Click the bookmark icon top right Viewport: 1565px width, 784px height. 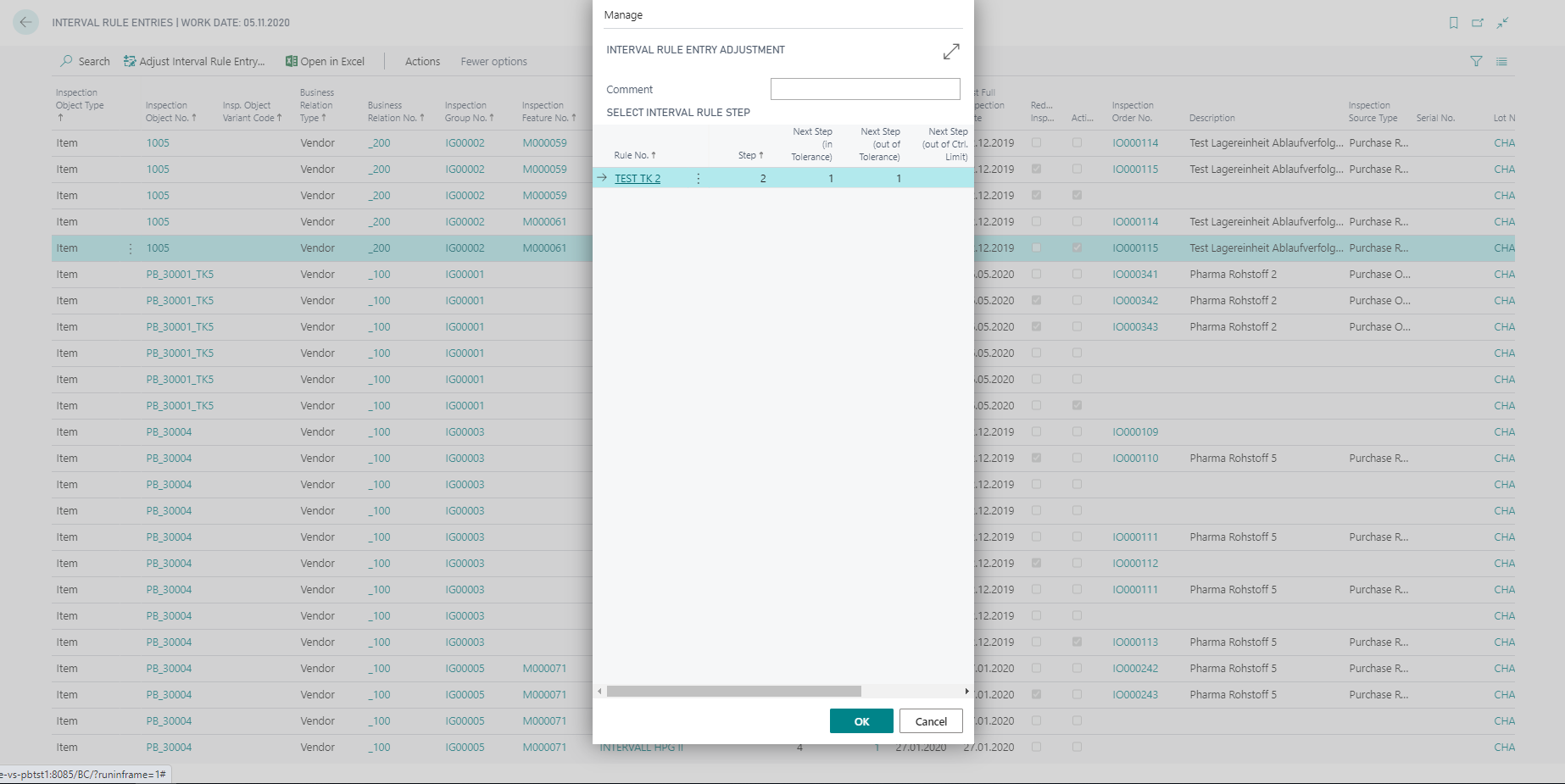click(x=1454, y=23)
